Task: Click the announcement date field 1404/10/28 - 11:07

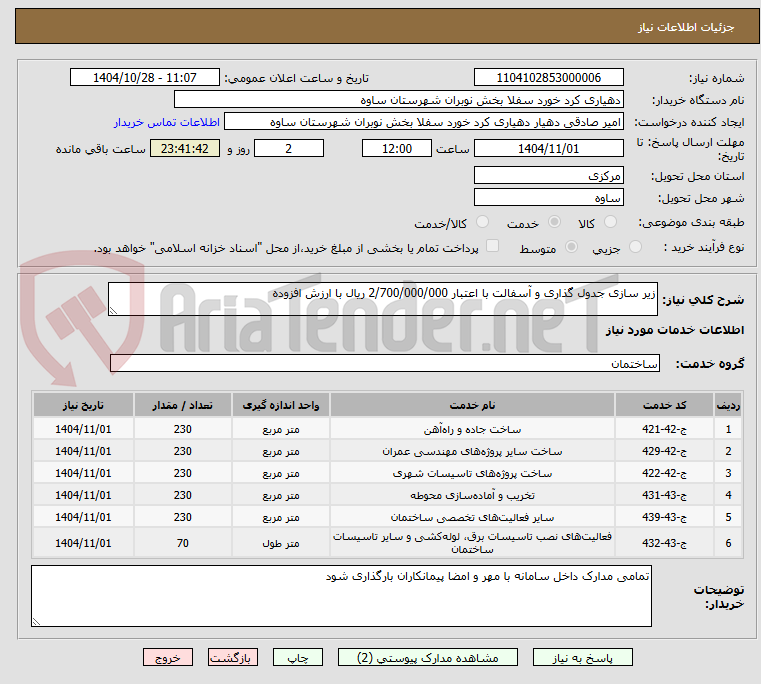Action: click(x=145, y=78)
